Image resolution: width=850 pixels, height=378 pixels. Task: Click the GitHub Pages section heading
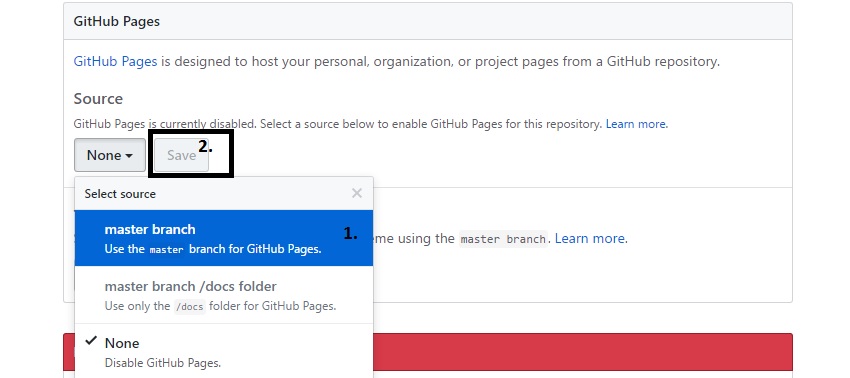tap(117, 21)
